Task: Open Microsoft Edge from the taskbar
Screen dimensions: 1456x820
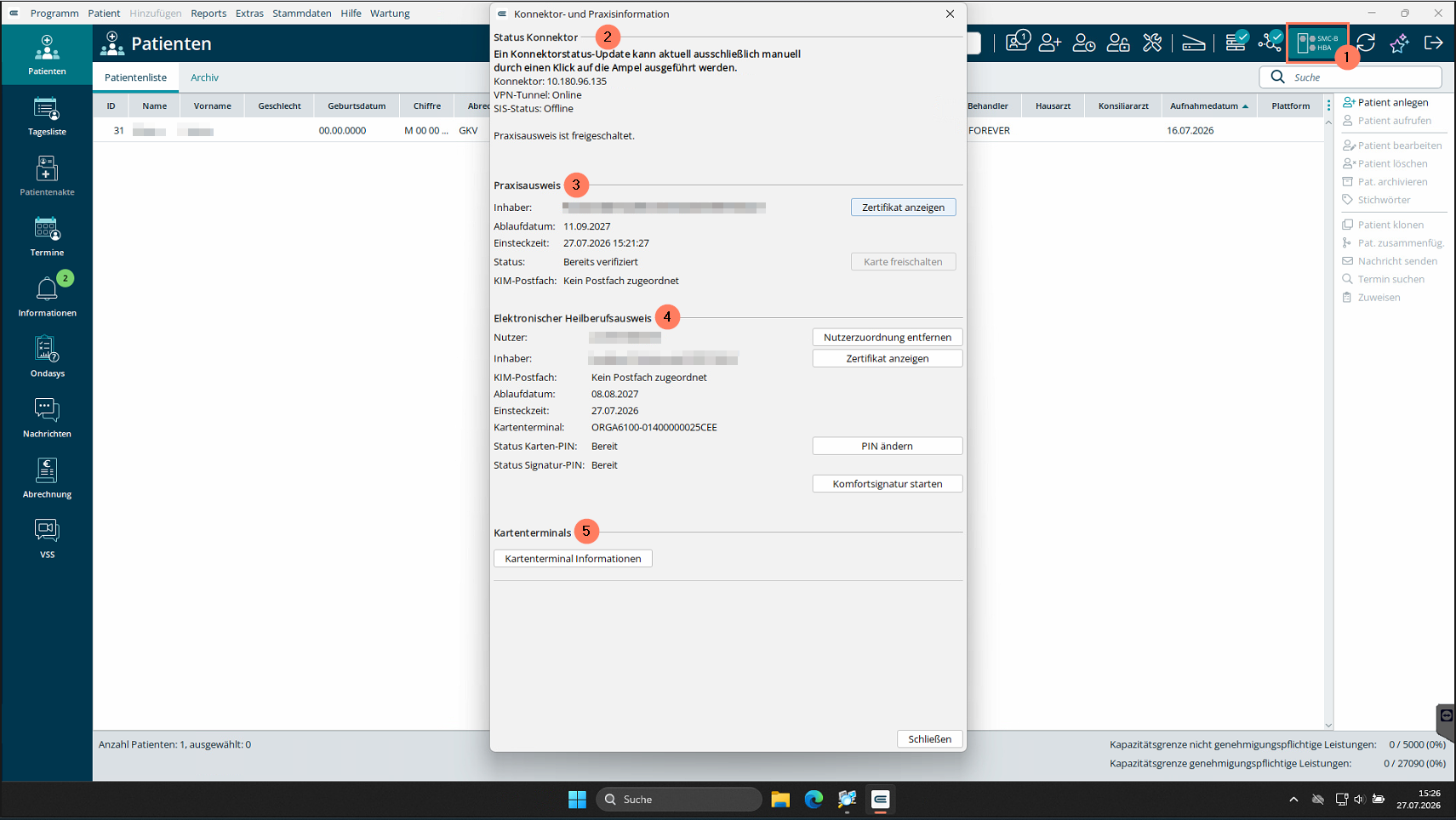Action: coord(814,800)
